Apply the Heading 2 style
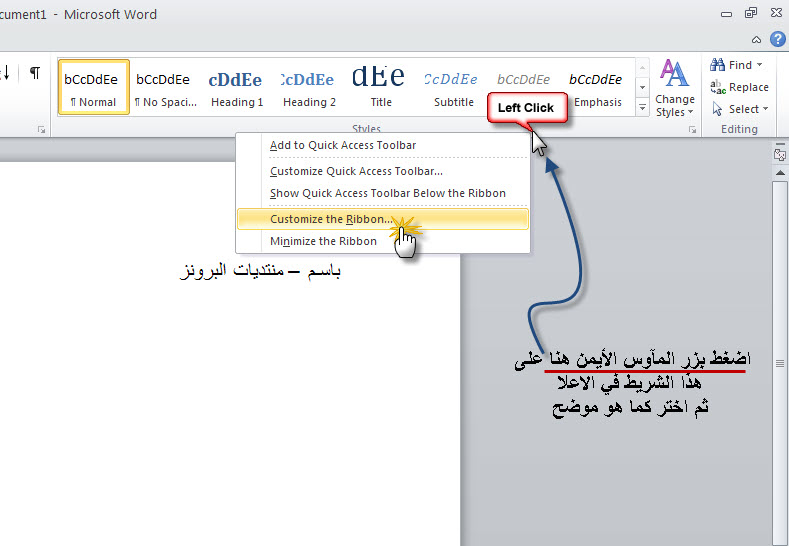 pos(309,87)
